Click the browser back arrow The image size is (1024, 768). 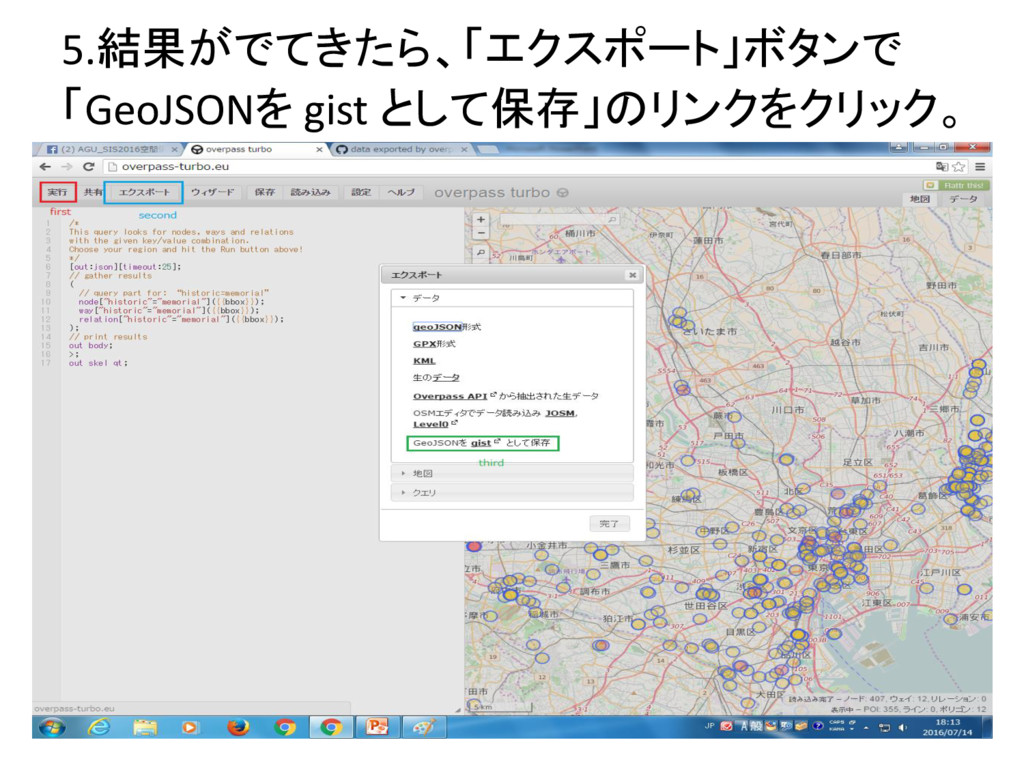pos(45,166)
